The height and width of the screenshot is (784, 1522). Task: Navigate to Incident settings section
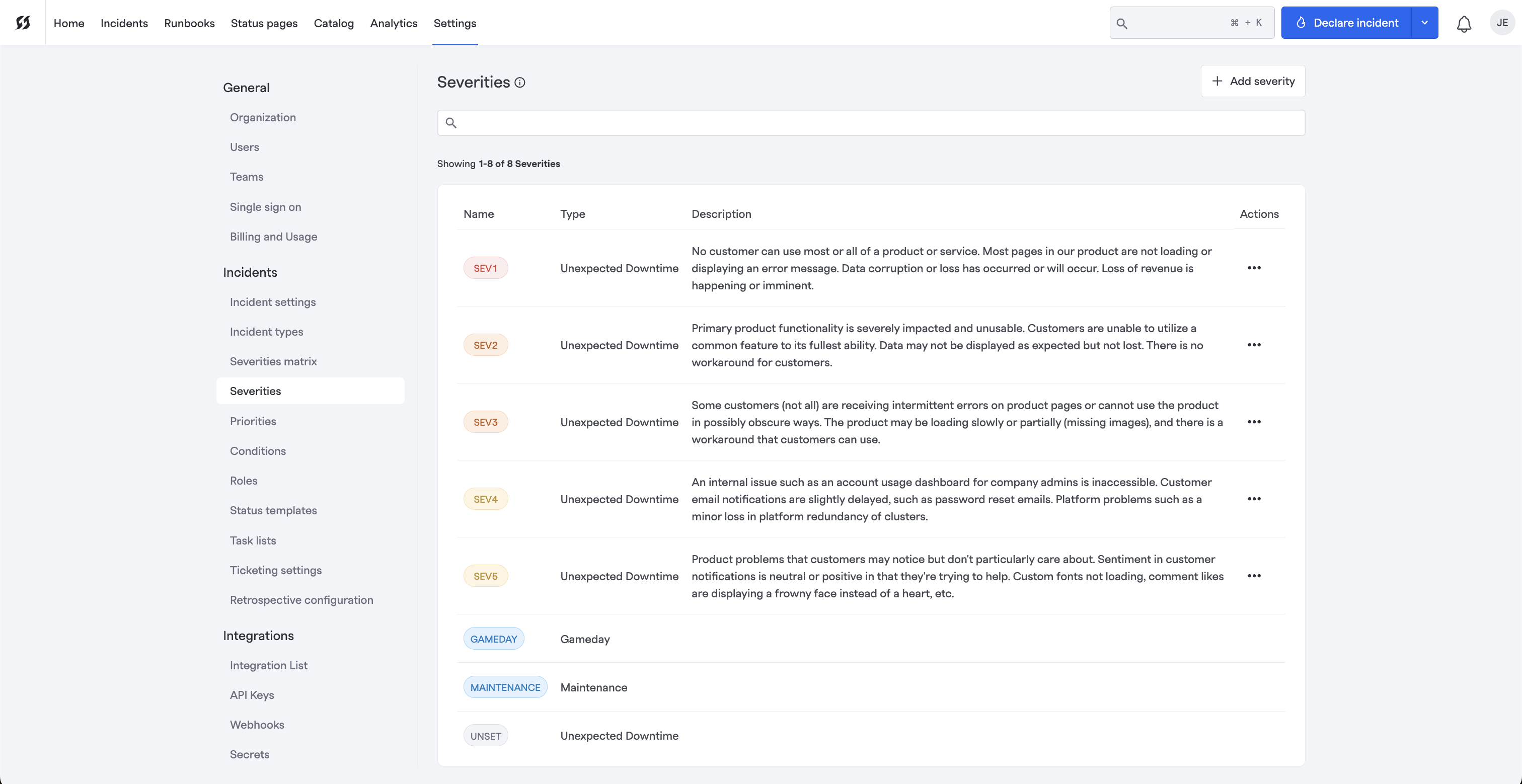(272, 301)
